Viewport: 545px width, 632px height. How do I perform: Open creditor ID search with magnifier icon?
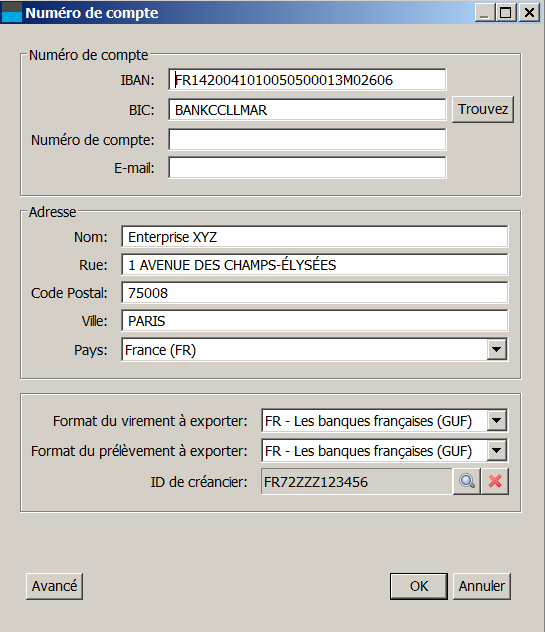click(467, 481)
